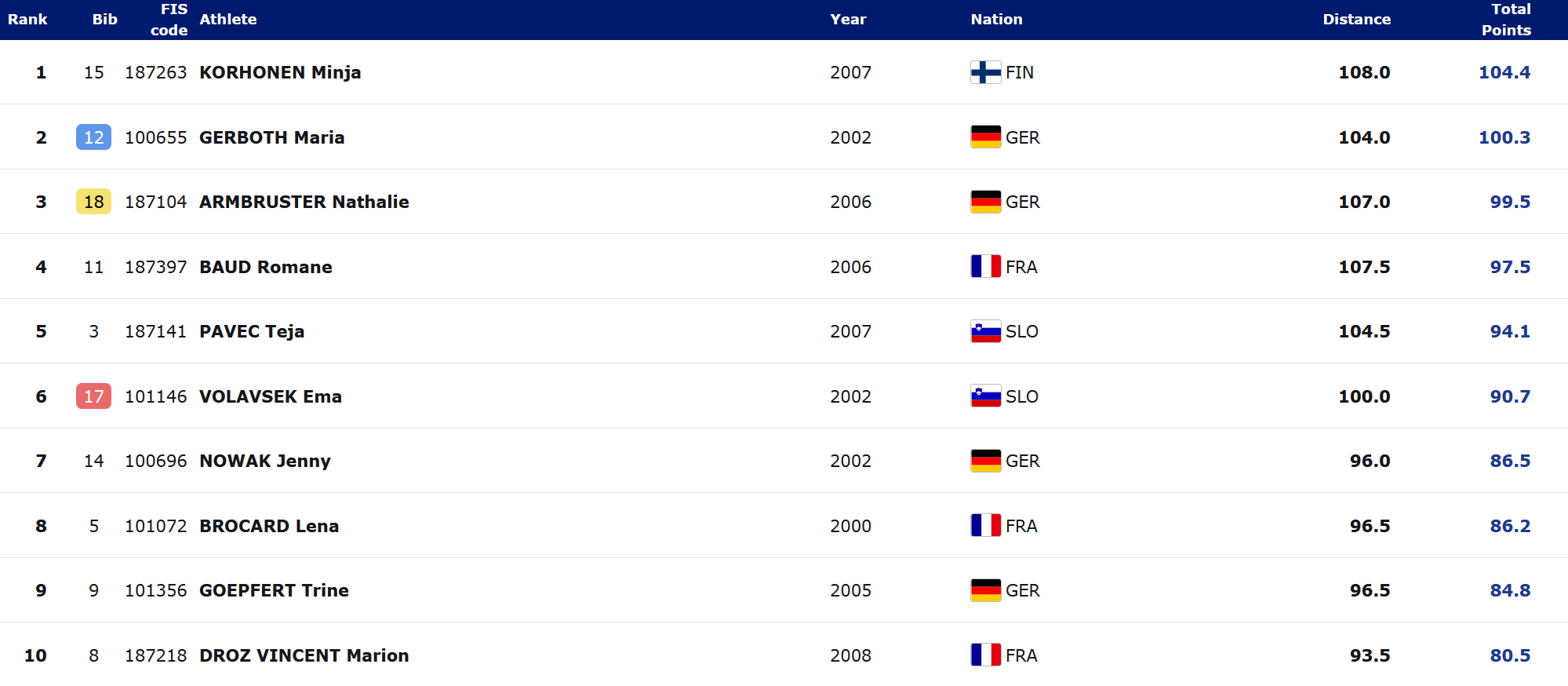Click the French flag next to Baud Romane

(985, 267)
